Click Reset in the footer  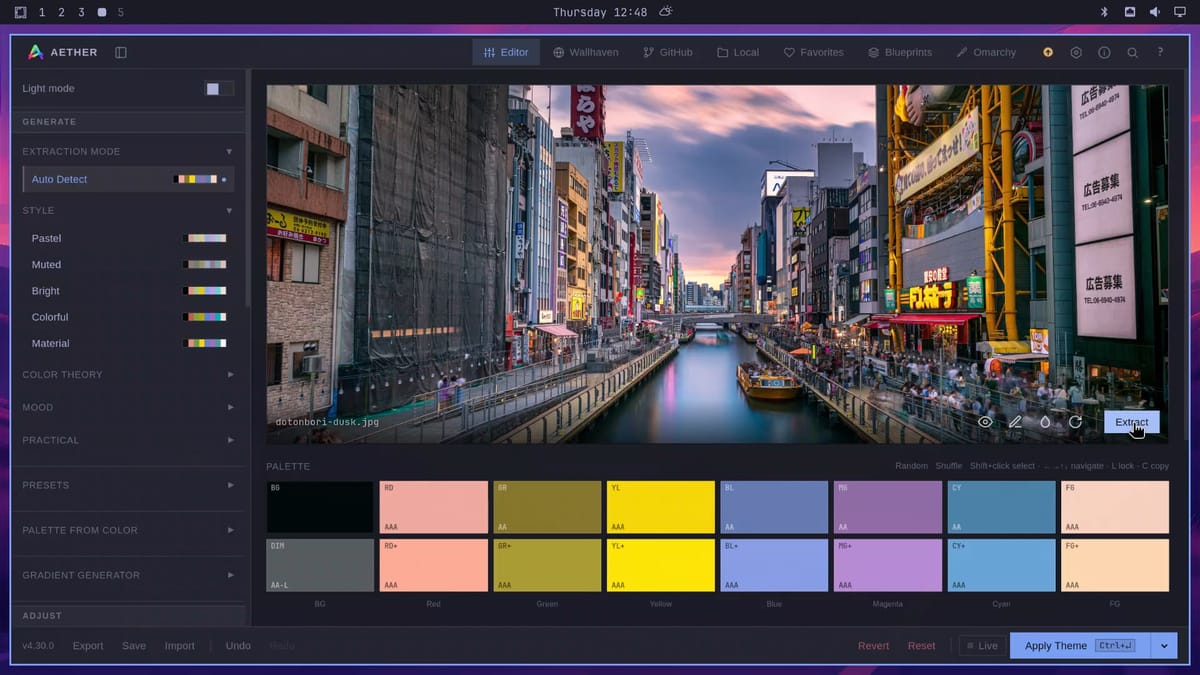pyautogui.click(x=921, y=646)
